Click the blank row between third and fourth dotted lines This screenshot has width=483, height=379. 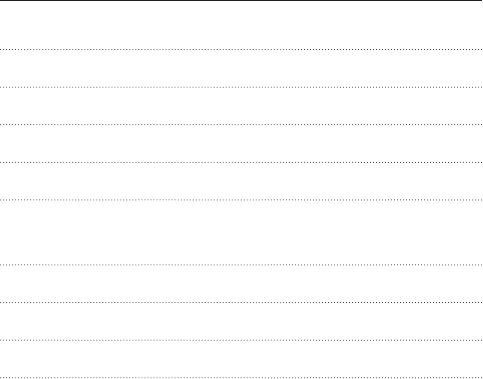coord(241,144)
